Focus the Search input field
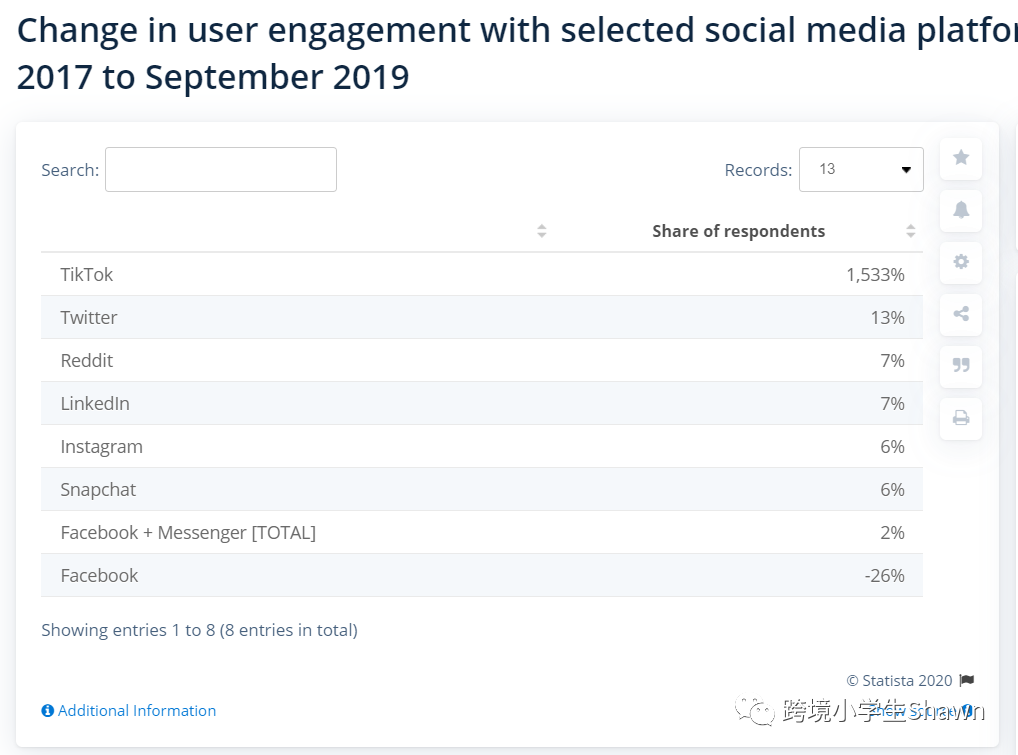Image resolution: width=1018 pixels, height=755 pixels. point(220,170)
